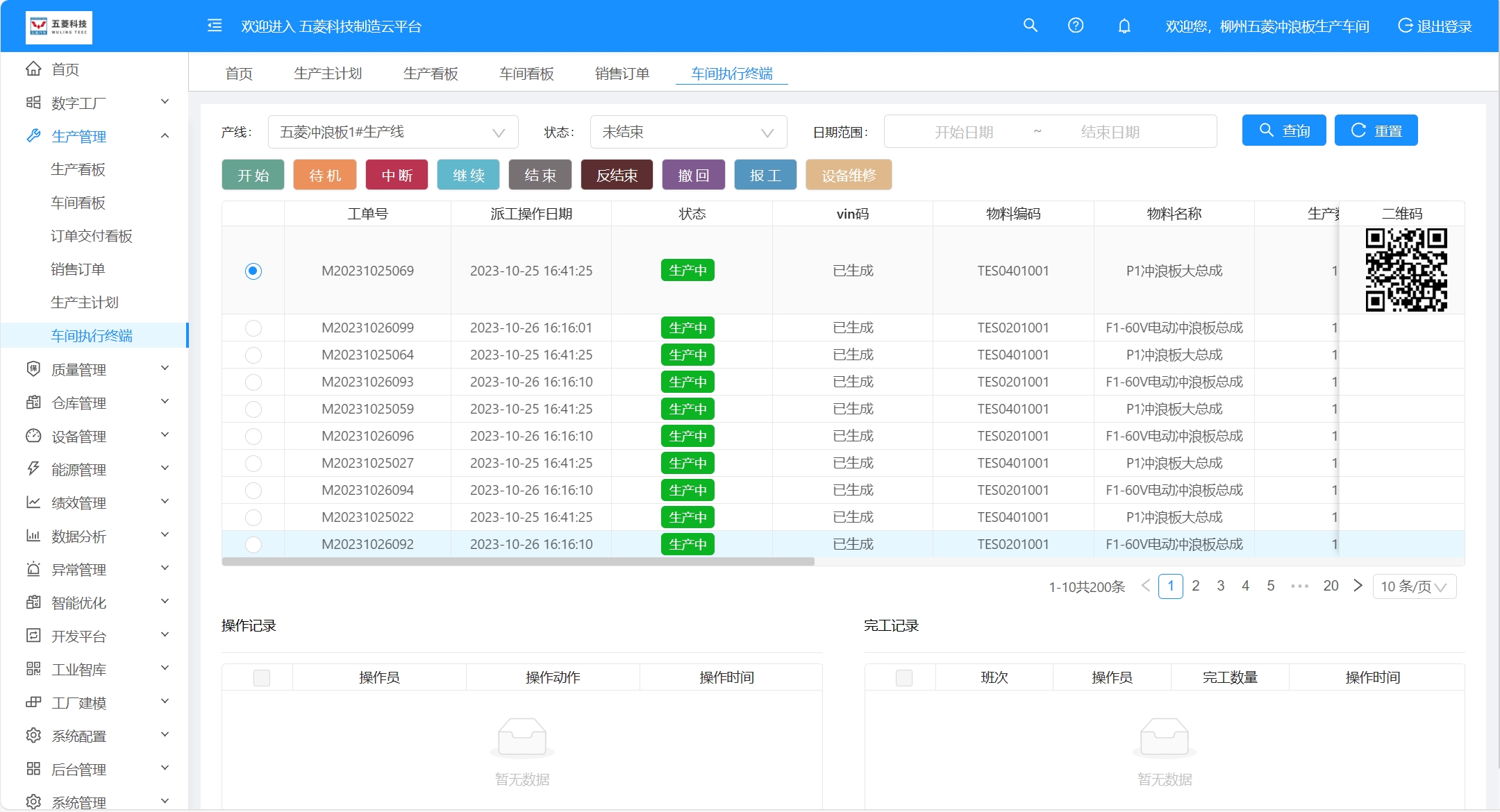Click the 查询 search button

1284,130
